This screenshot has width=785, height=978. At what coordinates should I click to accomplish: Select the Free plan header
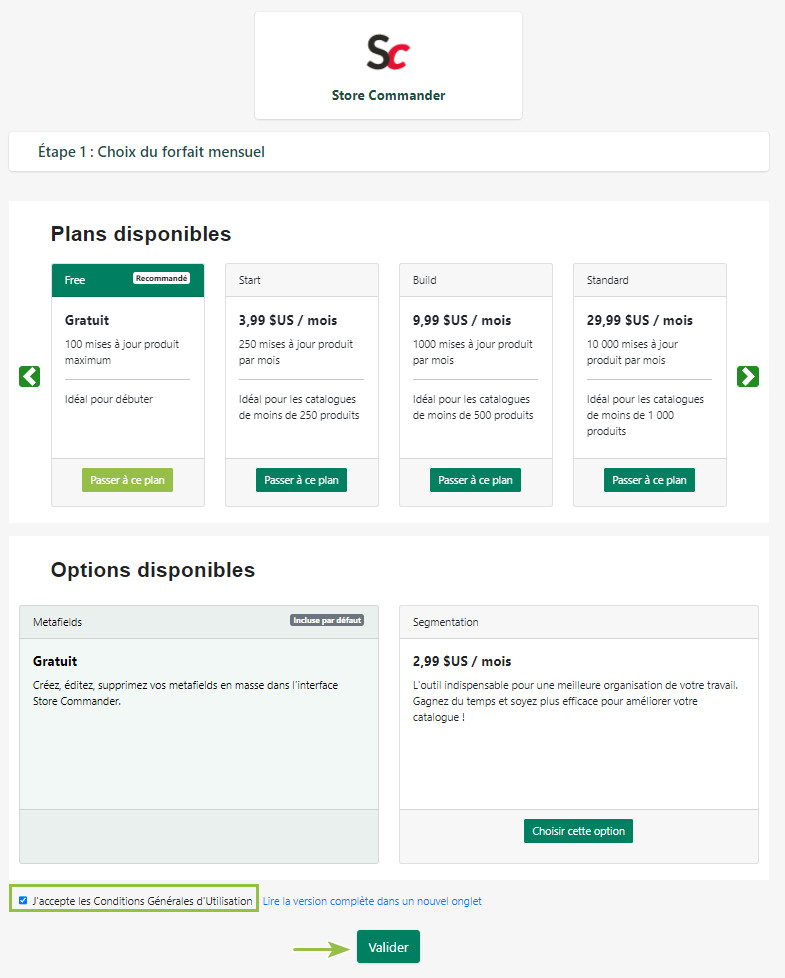coord(128,280)
